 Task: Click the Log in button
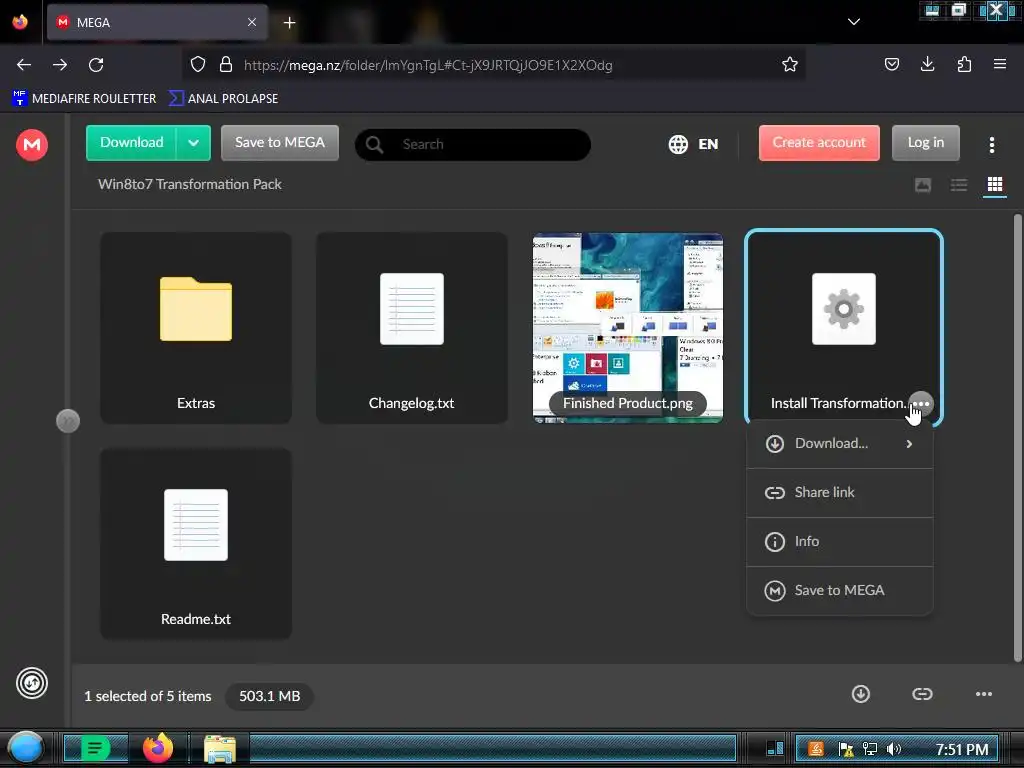point(925,142)
